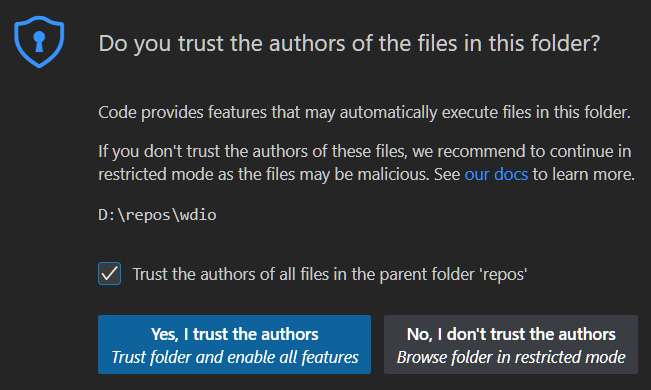Select 'Trust folder and enable all features' subtitle
Screen dimensions: 651x390
(x=235, y=357)
